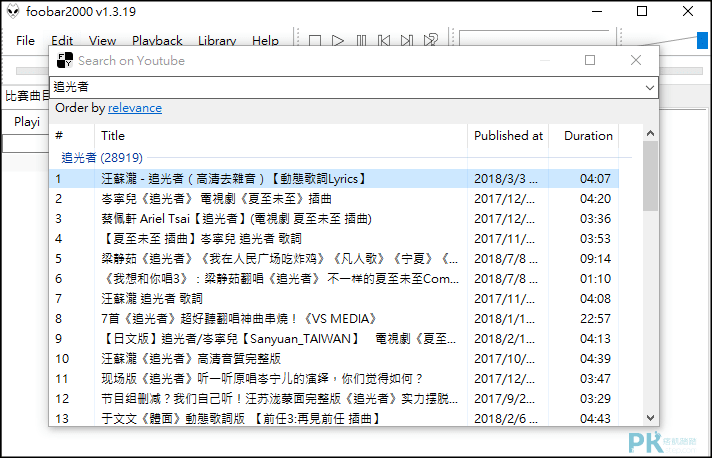Click the 01:10 duration cell
The height and width of the screenshot is (458, 712).
click(595, 279)
